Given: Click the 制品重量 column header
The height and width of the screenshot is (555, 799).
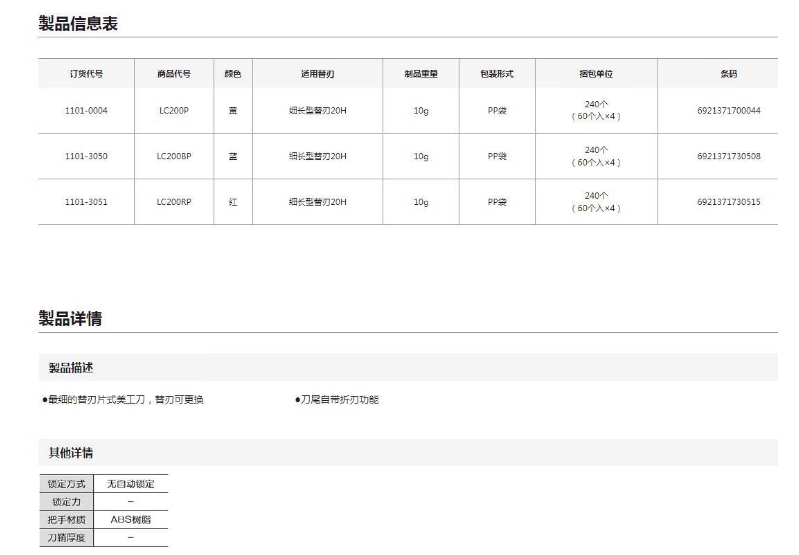Looking at the screenshot, I should pyautogui.click(x=421, y=74).
